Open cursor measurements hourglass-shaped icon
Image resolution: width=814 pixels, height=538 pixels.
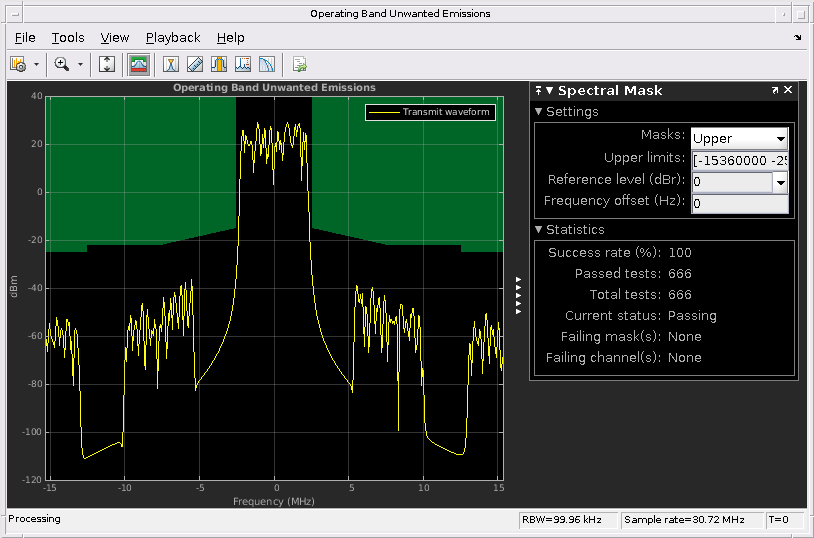tap(171, 64)
